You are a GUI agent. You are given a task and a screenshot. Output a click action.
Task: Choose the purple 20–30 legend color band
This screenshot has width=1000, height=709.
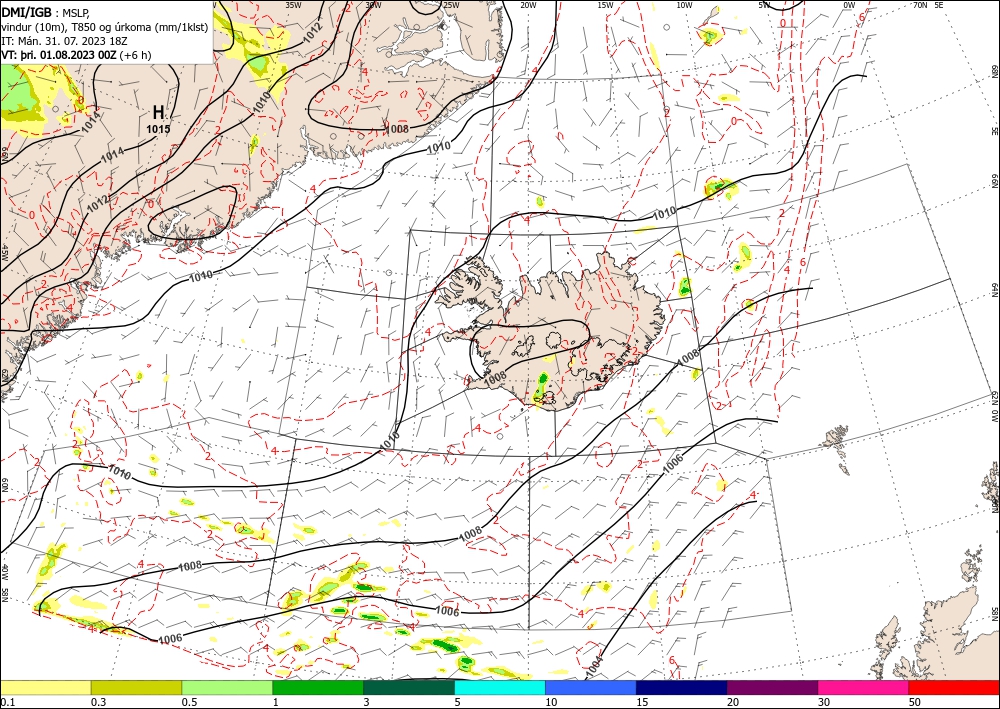pos(772,687)
